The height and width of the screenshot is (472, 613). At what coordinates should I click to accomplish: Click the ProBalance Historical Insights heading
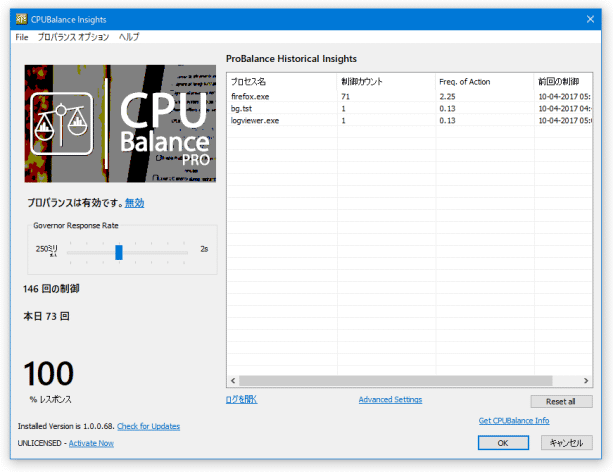[x=291, y=59]
